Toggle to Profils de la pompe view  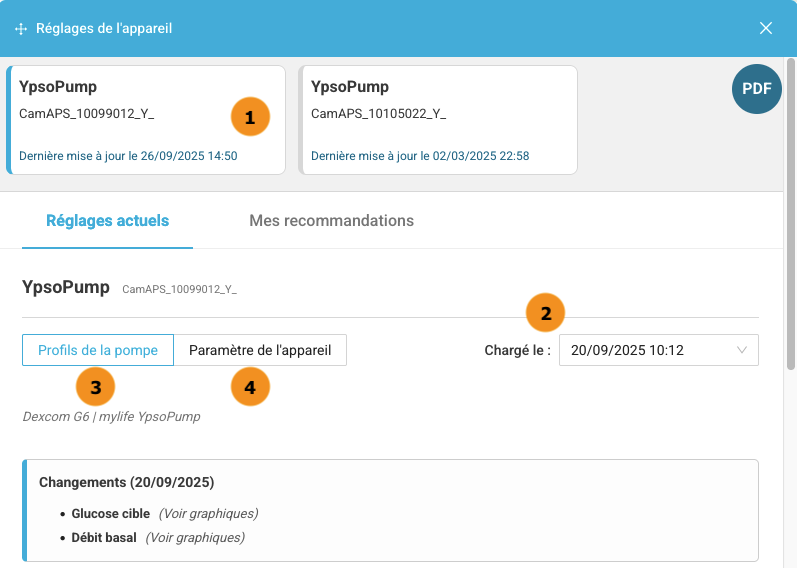coord(98,350)
